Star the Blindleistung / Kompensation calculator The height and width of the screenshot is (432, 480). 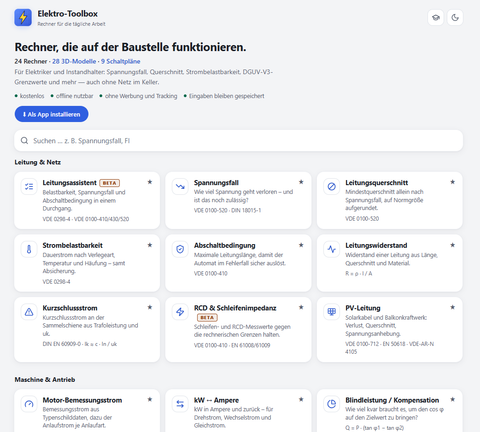[x=452, y=399]
